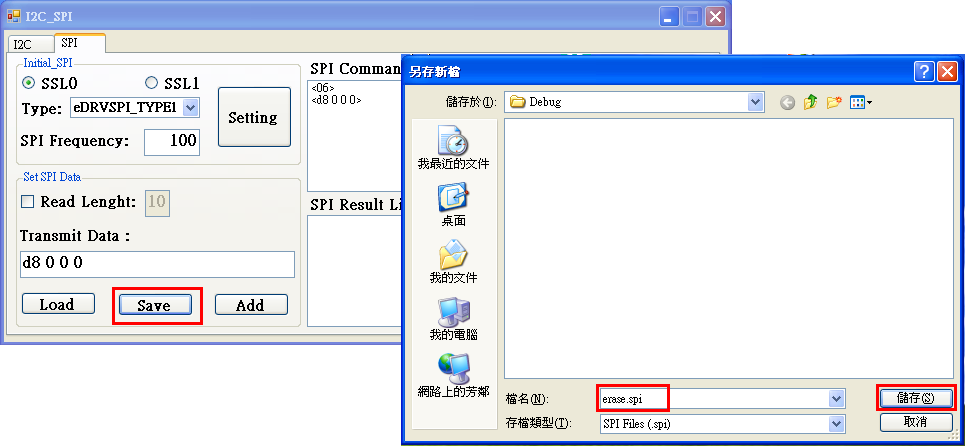This screenshot has height=447, width=965.
Task: Open the view menu dropdown arrow
Action: point(870,103)
